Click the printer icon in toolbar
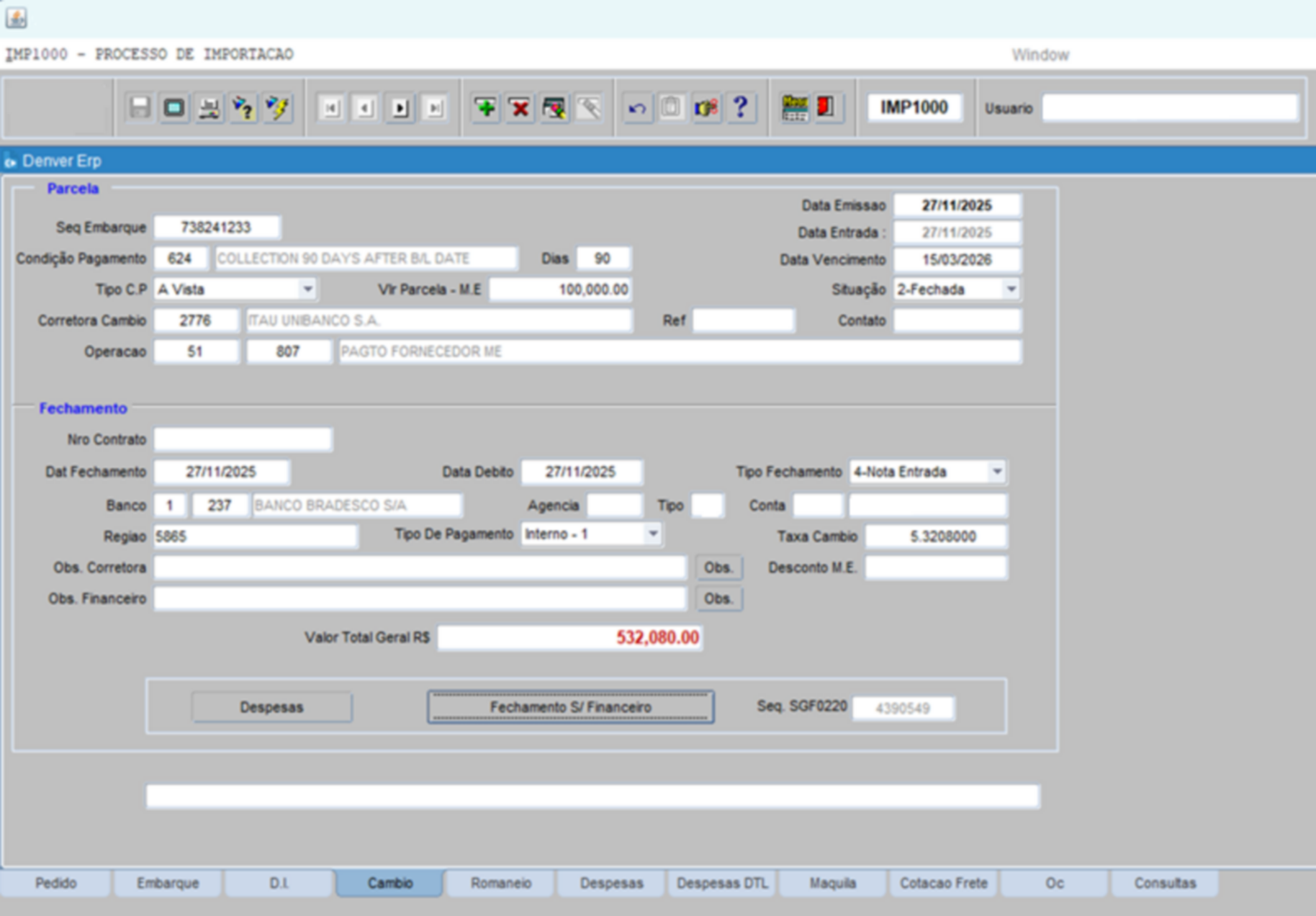This screenshot has height=916, width=1316. click(209, 108)
